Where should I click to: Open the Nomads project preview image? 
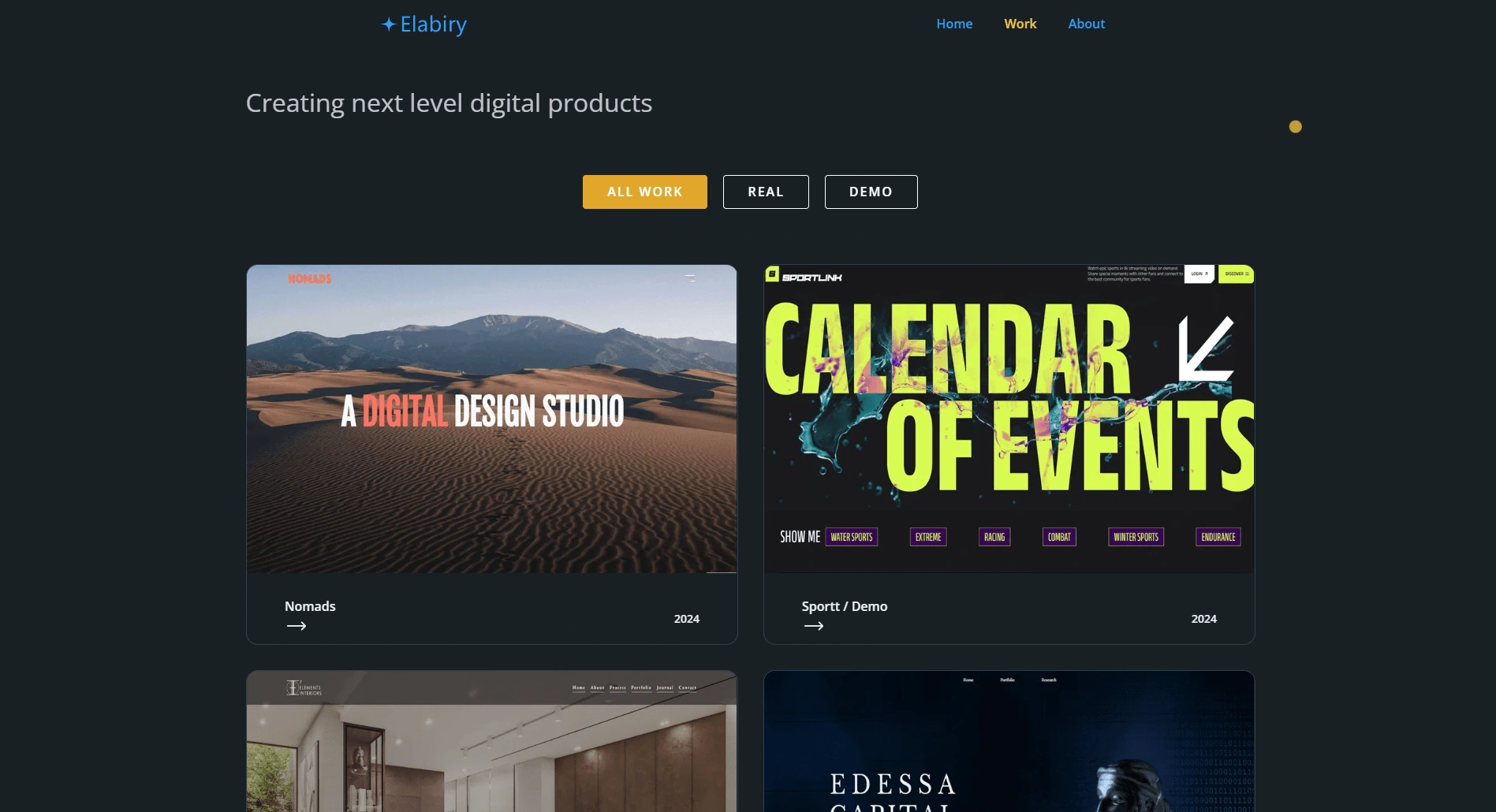tap(492, 419)
